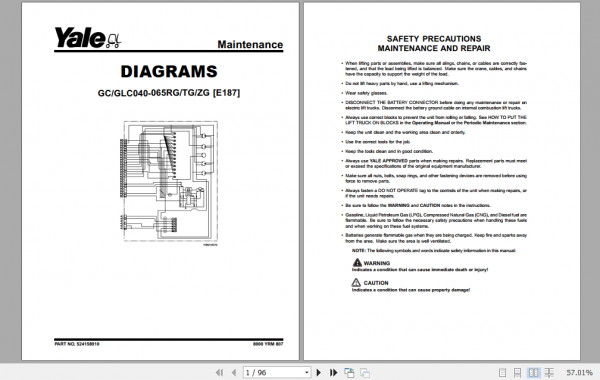The width and height of the screenshot is (600, 380).
Task: Click the Maintenance heading on the cover
Action: pos(250,44)
